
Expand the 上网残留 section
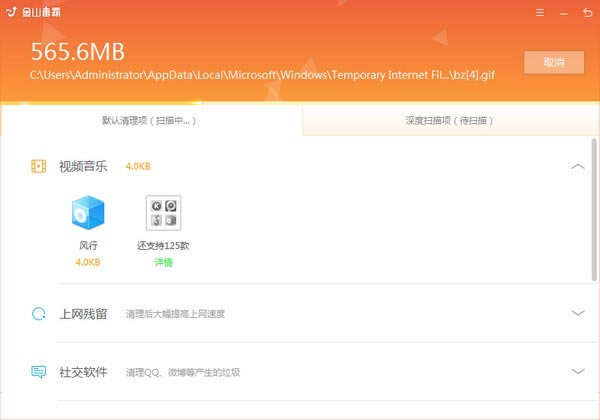click(577, 313)
